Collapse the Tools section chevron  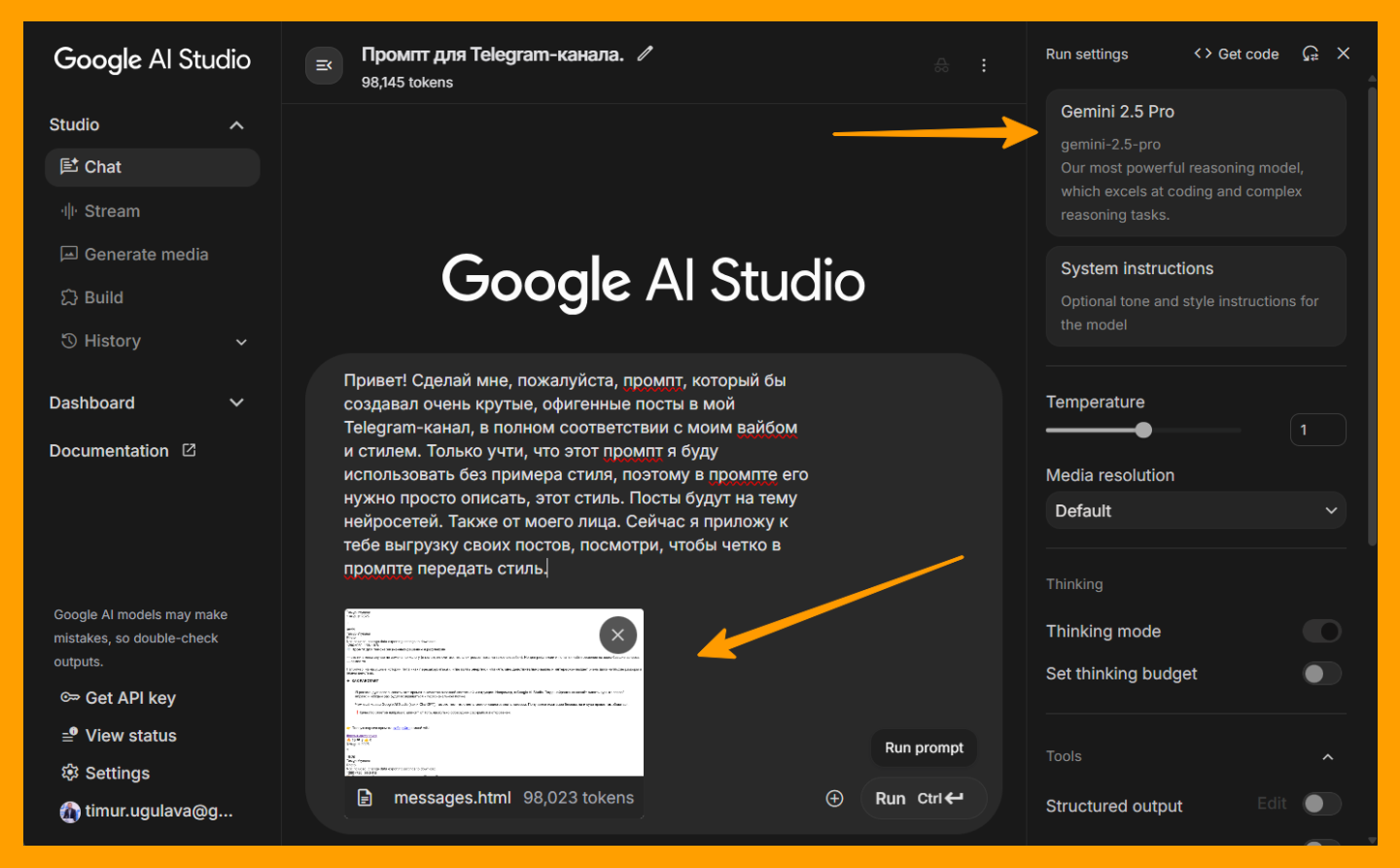click(1327, 756)
